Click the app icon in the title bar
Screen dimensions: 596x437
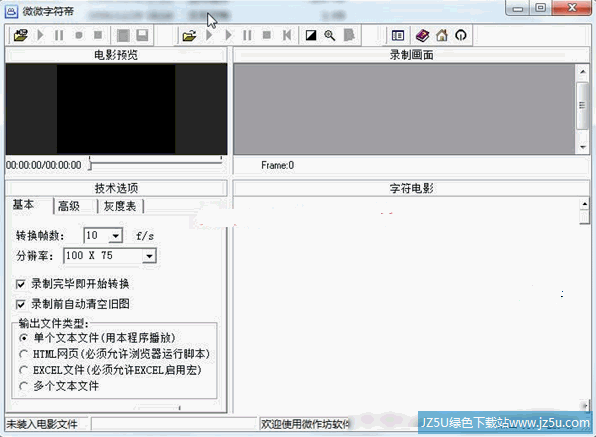click(x=11, y=11)
